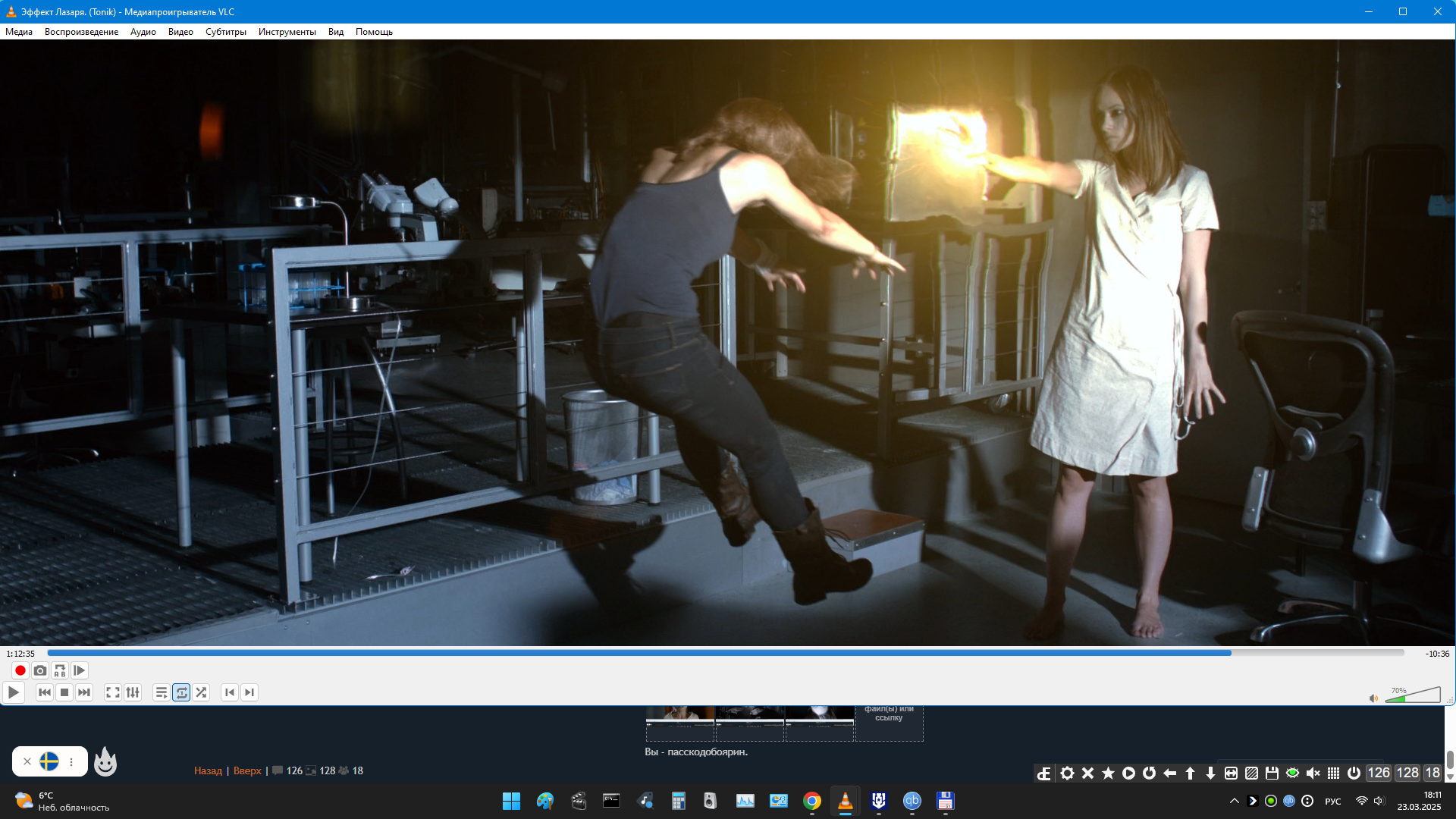
Task: Click the cat face icon
Action: point(105,761)
